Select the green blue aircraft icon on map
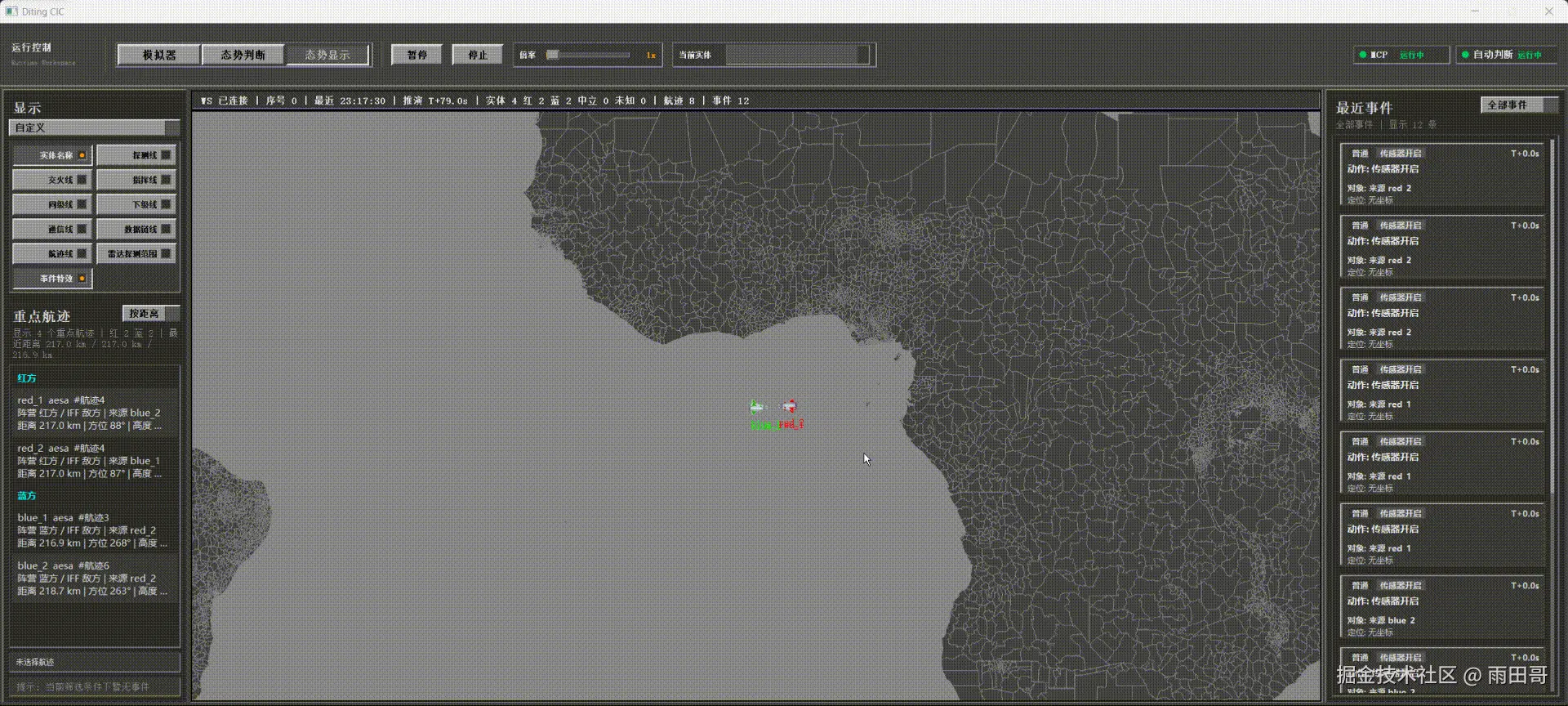Screen dimensions: 1568x706 (x=757, y=406)
